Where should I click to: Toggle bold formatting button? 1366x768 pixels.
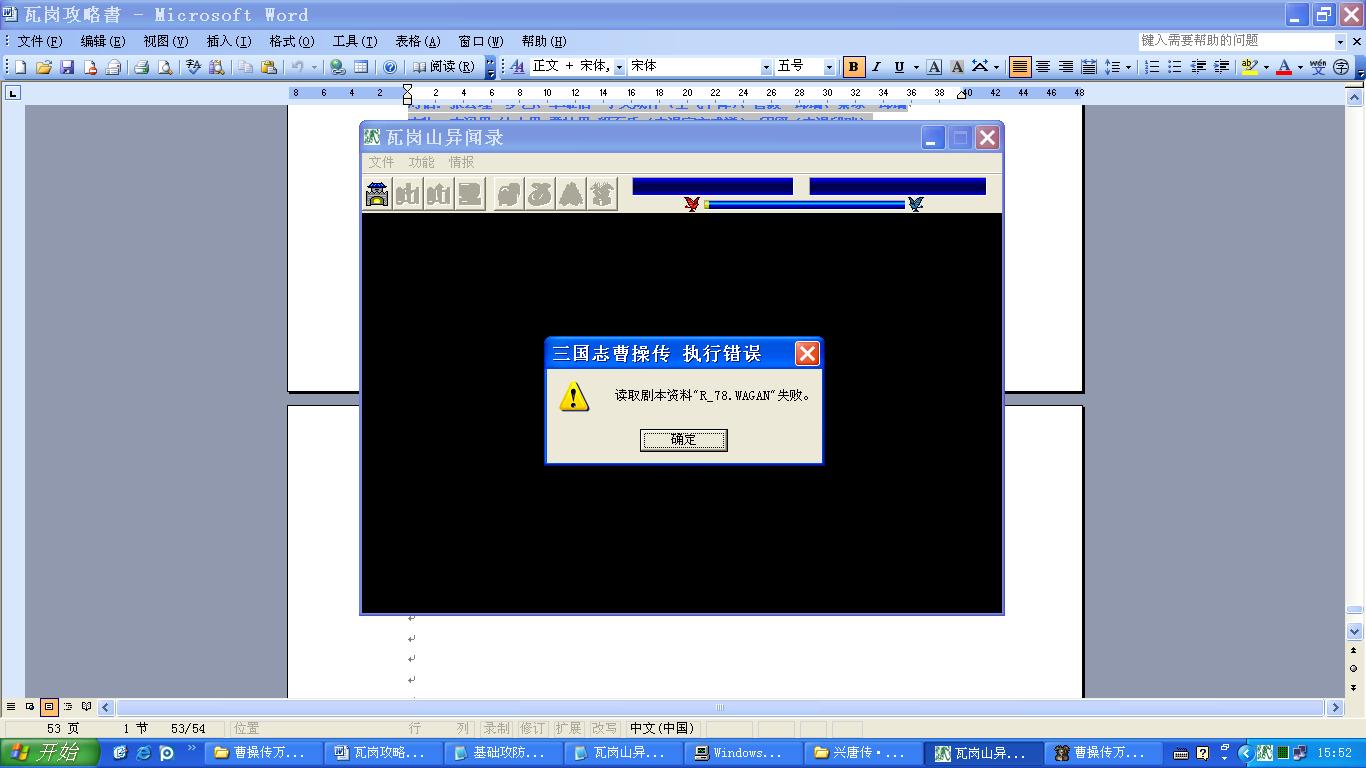853,67
